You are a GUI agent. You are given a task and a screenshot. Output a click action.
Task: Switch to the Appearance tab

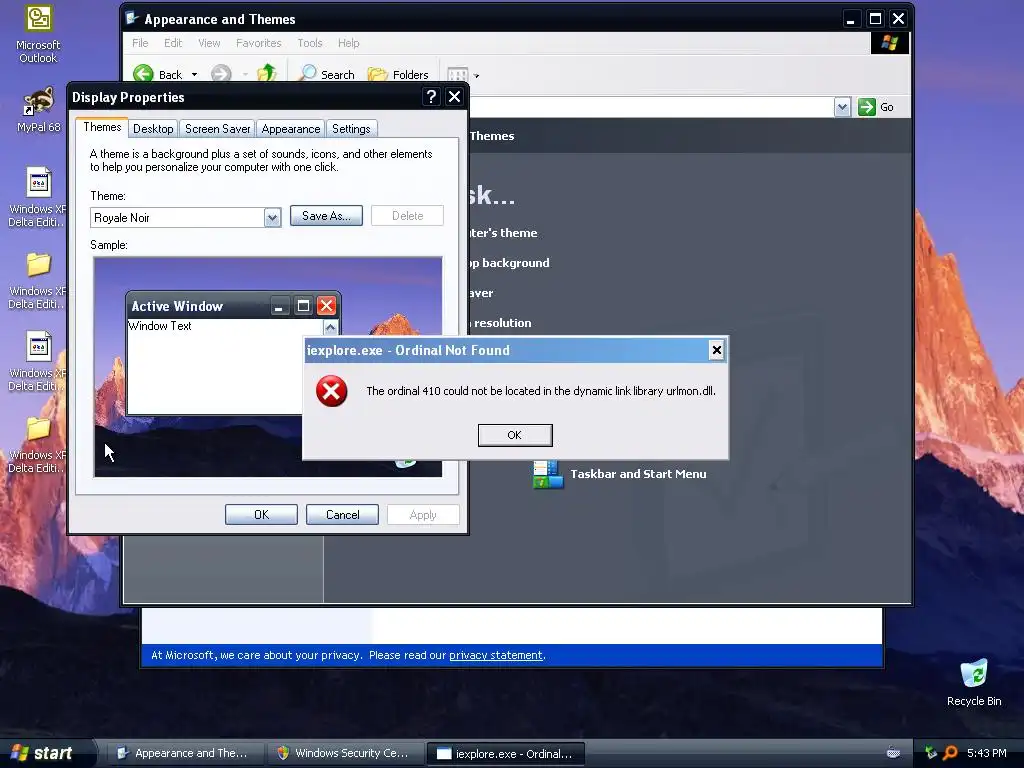(x=291, y=129)
